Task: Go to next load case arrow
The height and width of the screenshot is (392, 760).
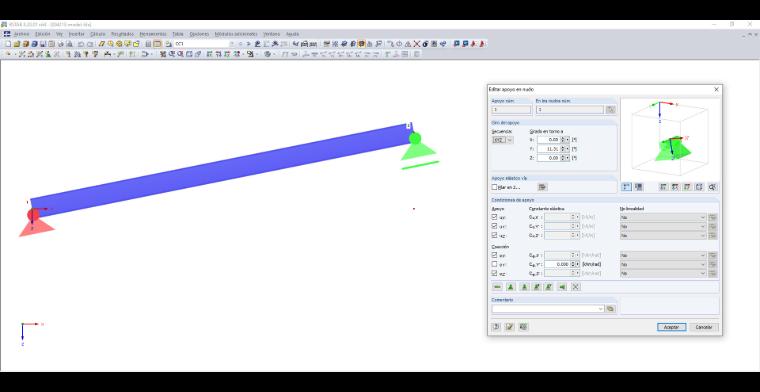Action: pos(249,44)
